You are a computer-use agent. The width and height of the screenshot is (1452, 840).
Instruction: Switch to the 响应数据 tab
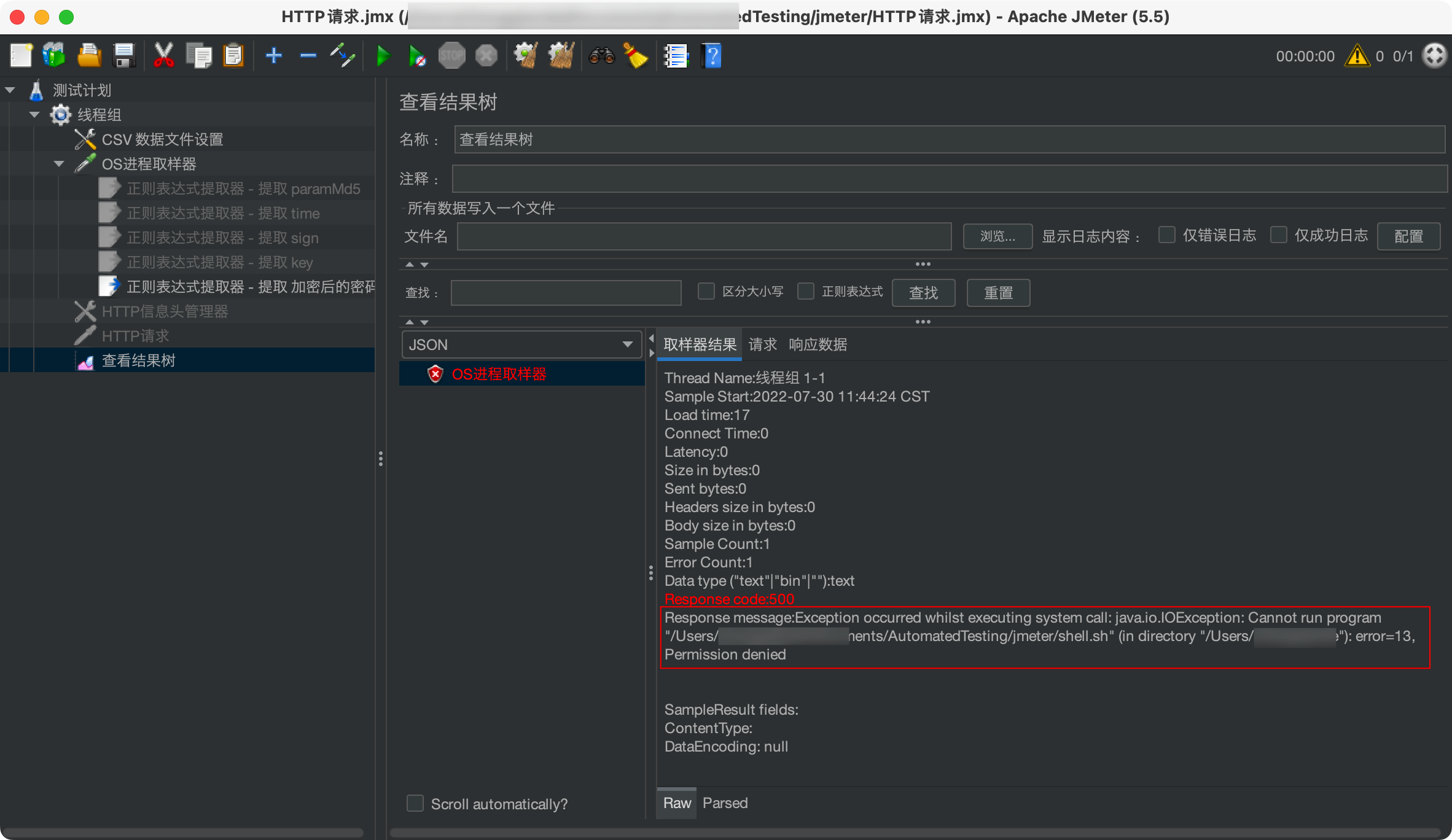(818, 344)
